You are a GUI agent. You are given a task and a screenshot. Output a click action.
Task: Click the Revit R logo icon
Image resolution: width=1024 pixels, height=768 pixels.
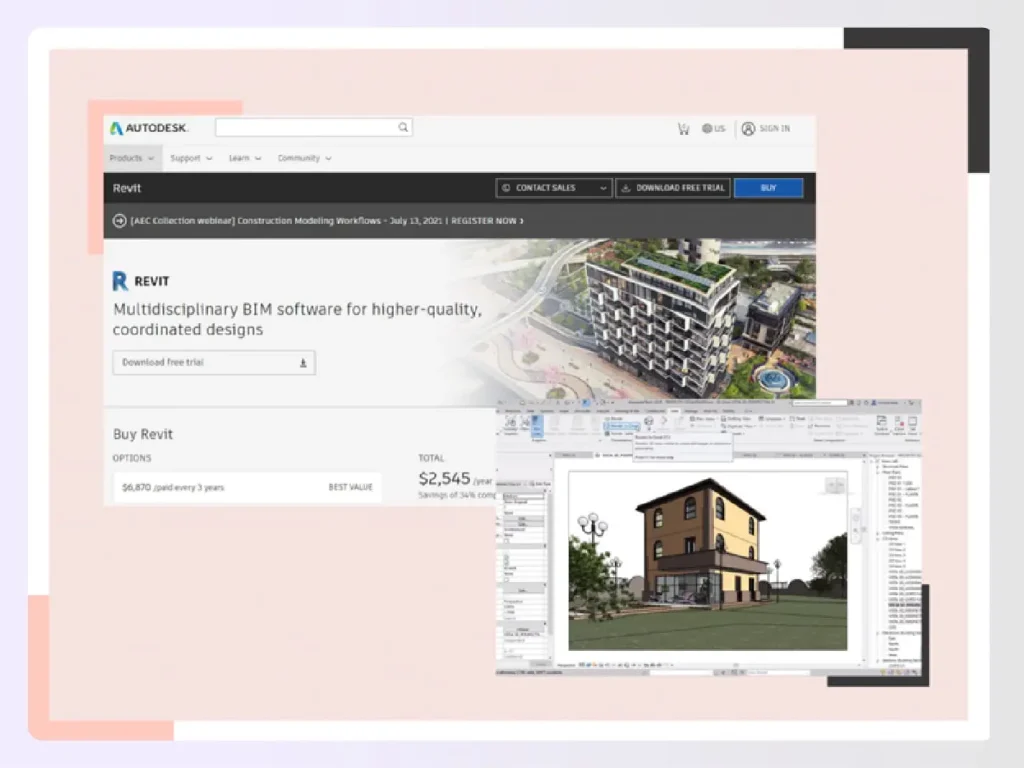[x=119, y=281]
